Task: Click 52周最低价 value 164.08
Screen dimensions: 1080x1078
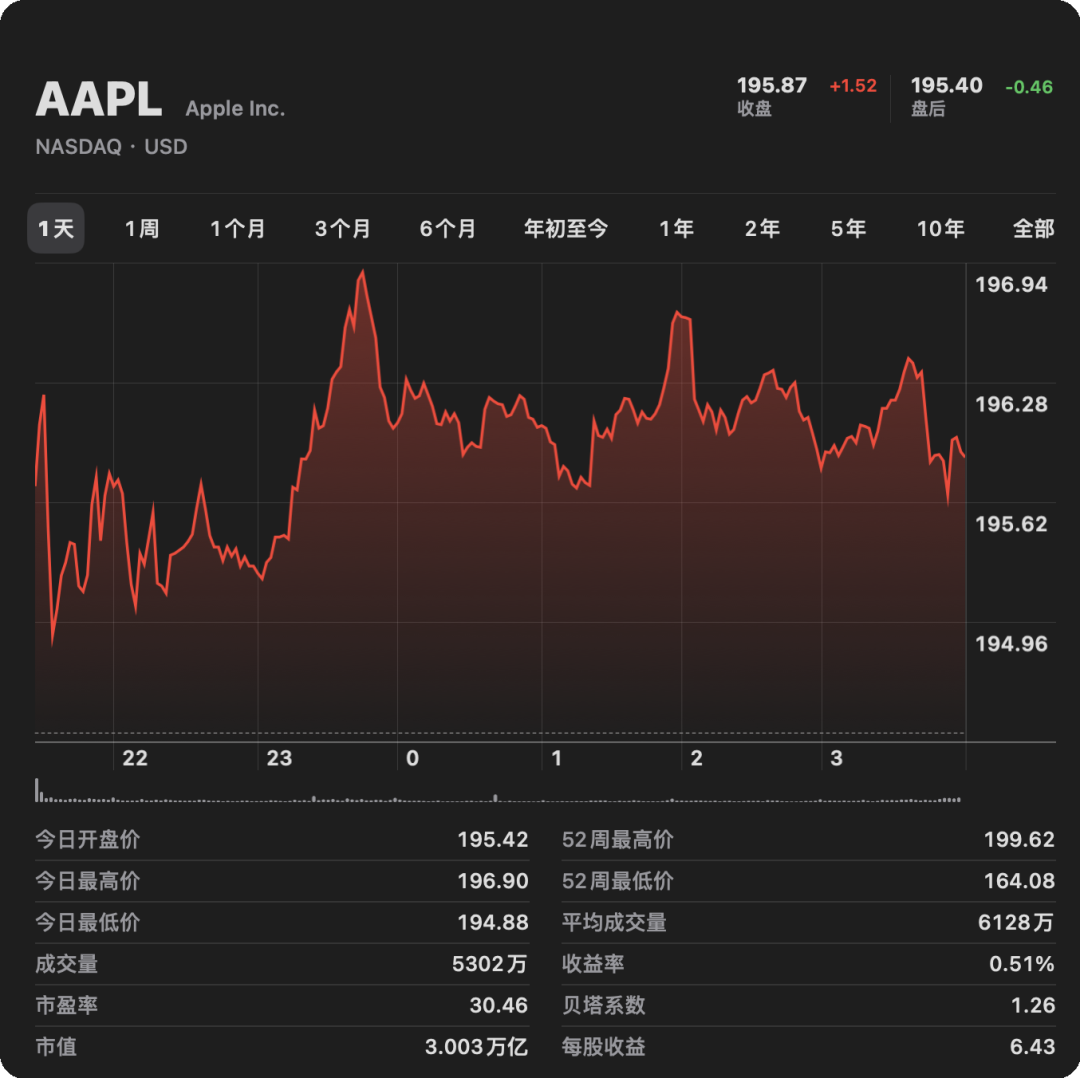Action: coord(1019,881)
